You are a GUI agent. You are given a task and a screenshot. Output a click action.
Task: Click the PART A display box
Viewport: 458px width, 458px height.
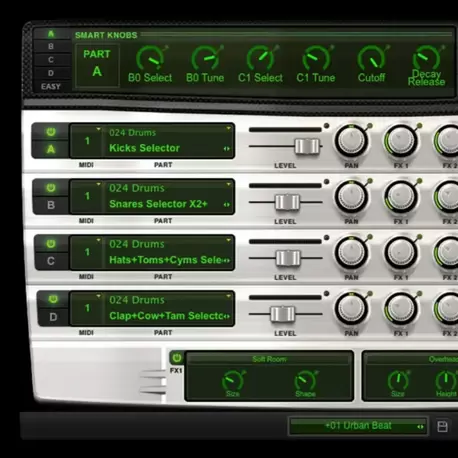point(97,65)
